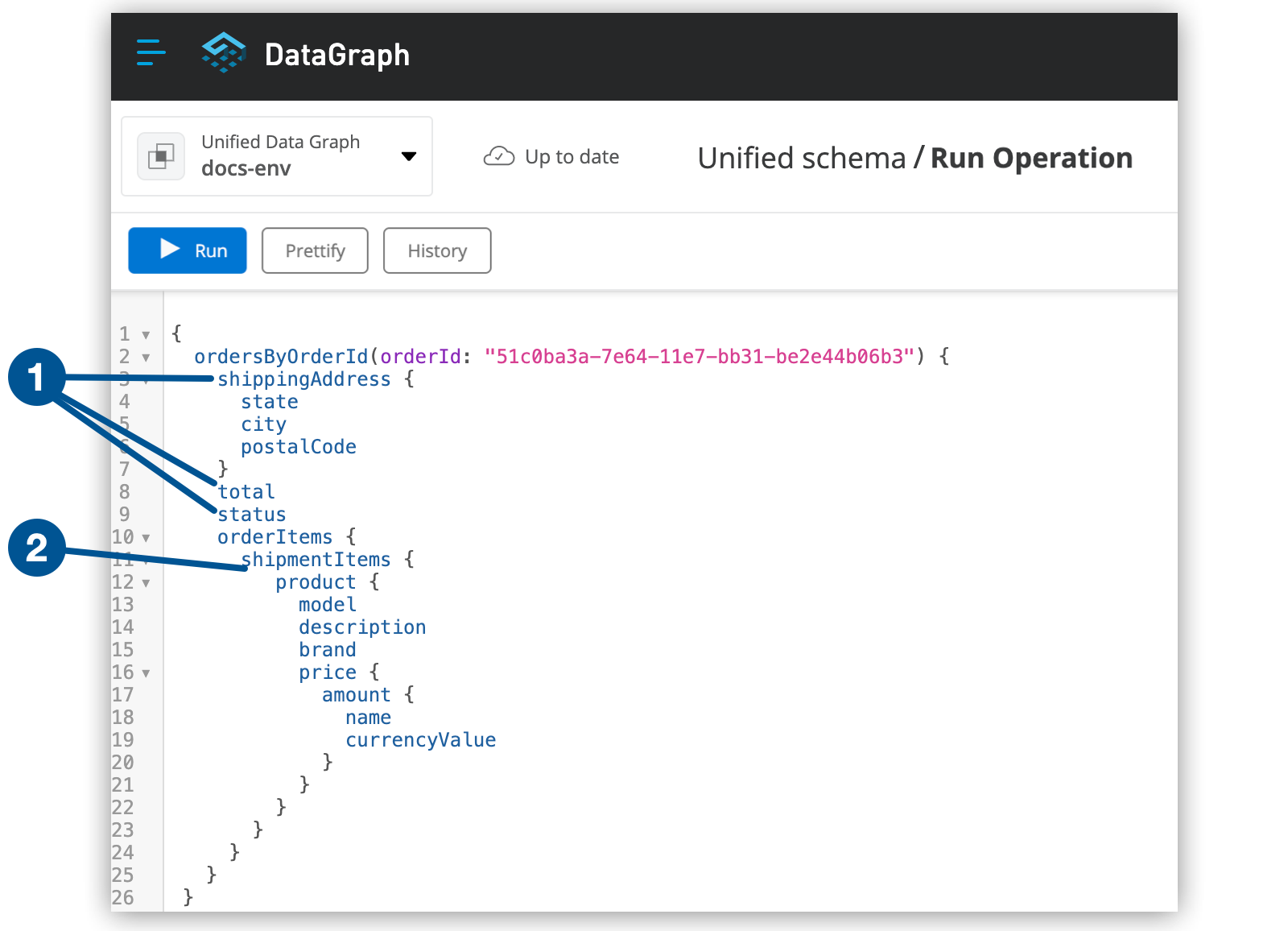Image resolution: width=1288 pixels, height=931 pixels.
Task: Select the Run Operation breadcrumb label
Action: click(x=1031, y=158)
